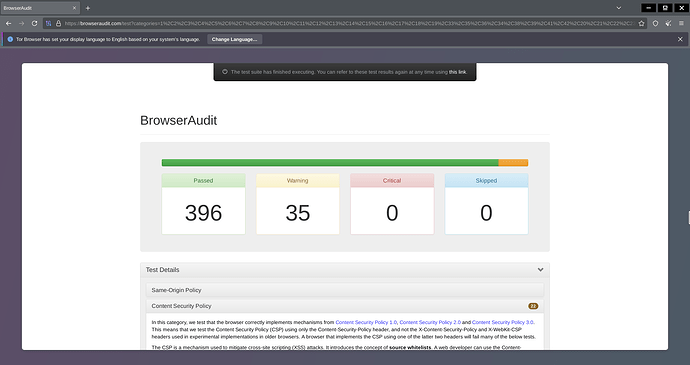Open the Content Security Policy 1.0 link
Screen dimensions: 690x365
(x=366, y=322)
